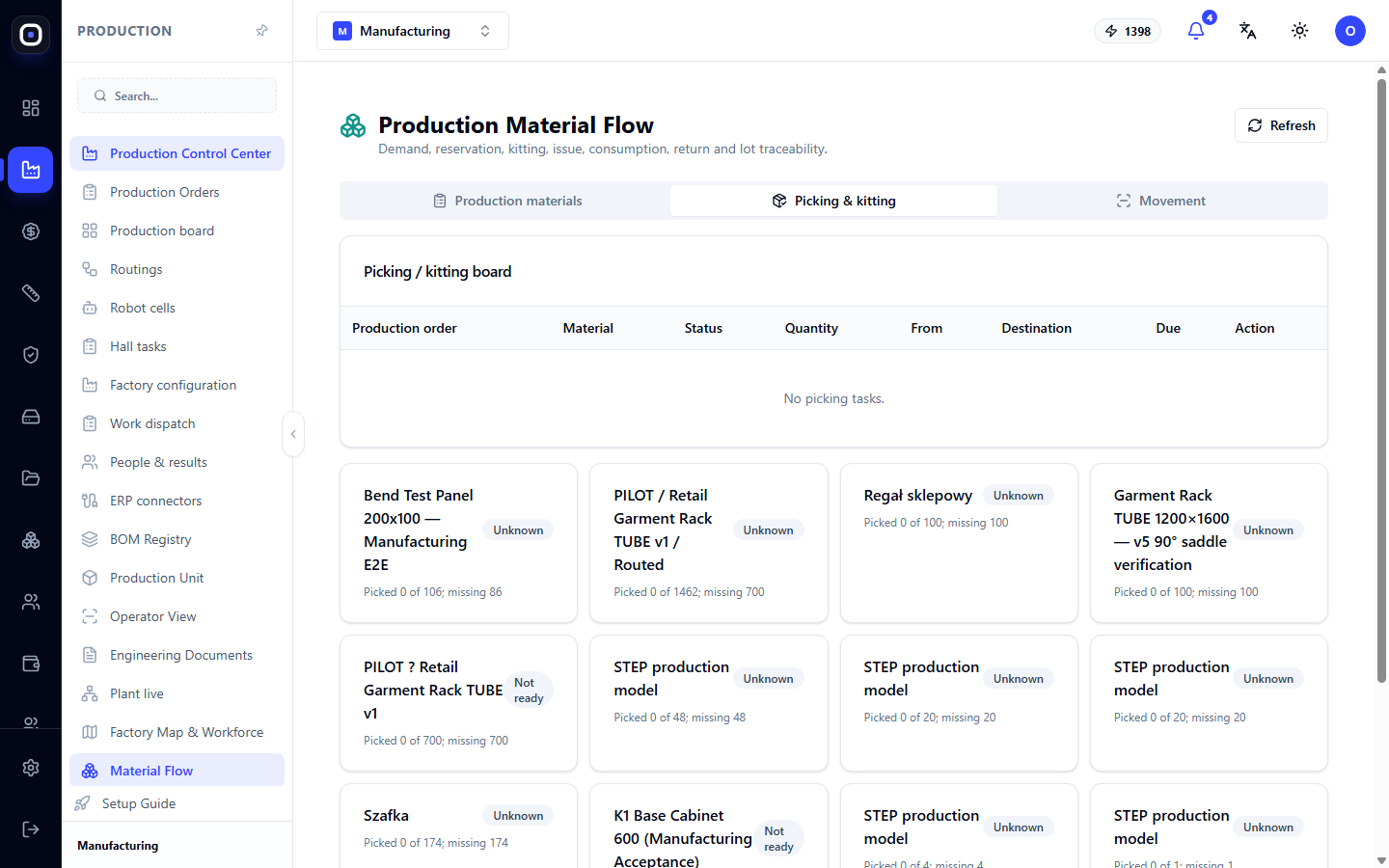Click the Not ready badge on PILOT ? Retail card
The width and height of the screenshot is (1389, 868).
click(529, 691)
